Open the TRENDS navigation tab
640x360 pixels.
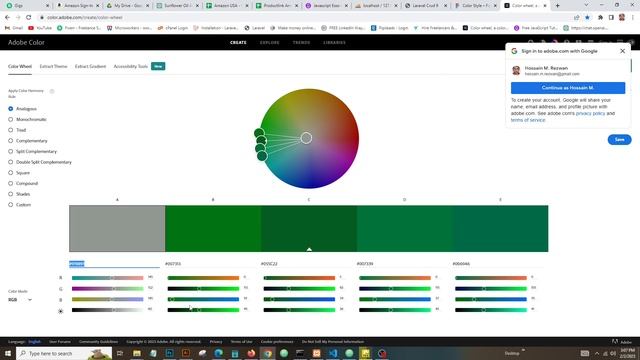[301, 42]
